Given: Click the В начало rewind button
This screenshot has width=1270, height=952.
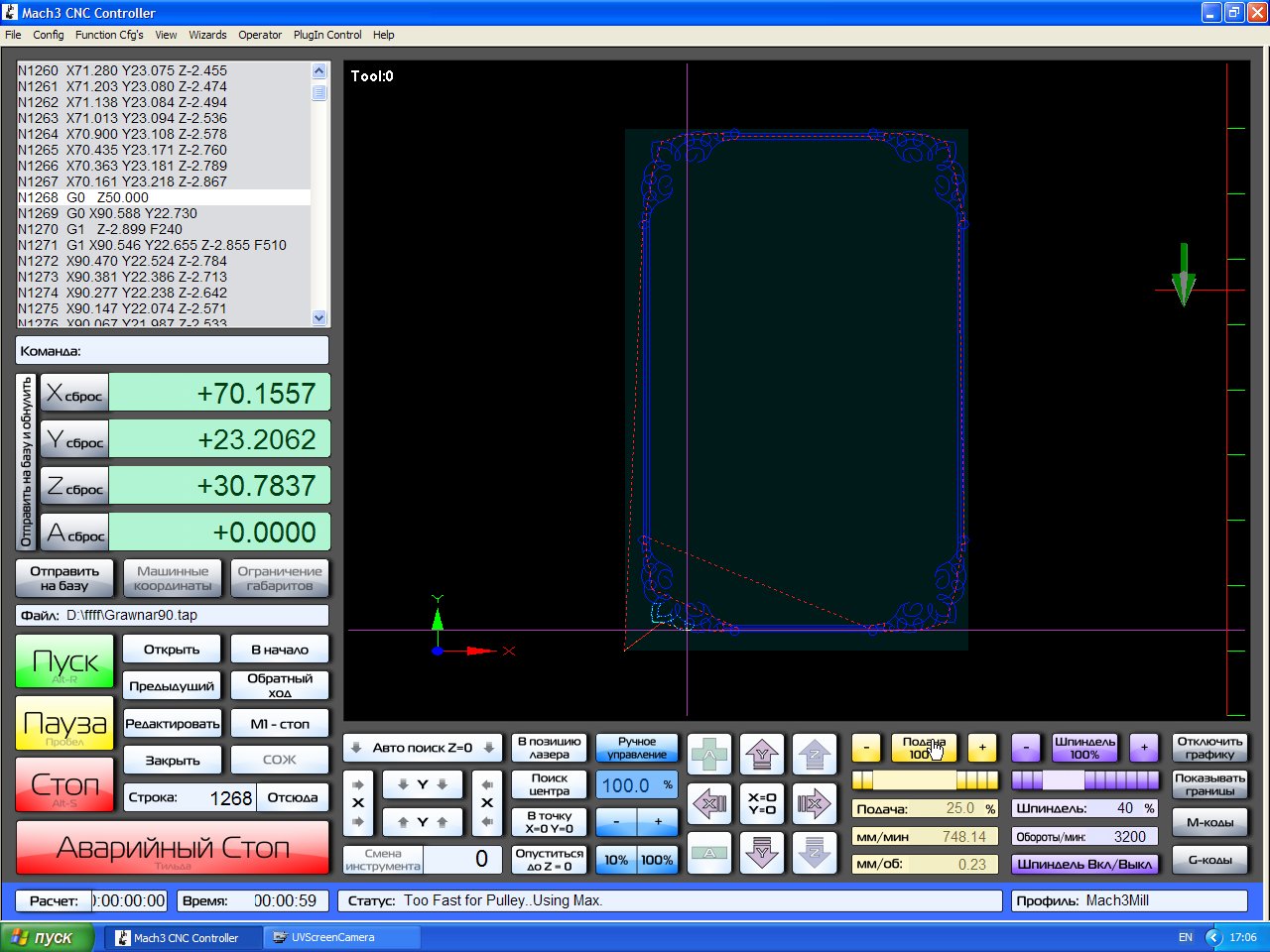Looking at the screenshot, I should 280,650.
